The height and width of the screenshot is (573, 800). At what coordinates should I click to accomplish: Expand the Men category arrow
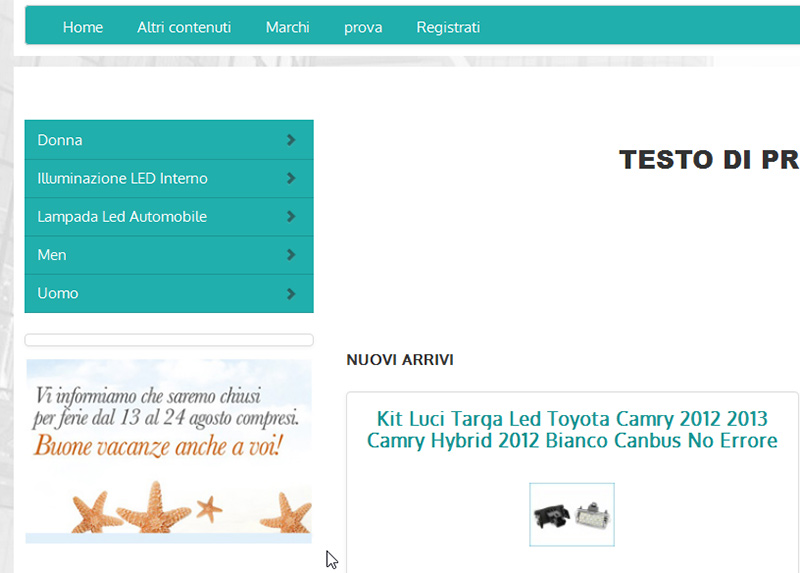291,255
